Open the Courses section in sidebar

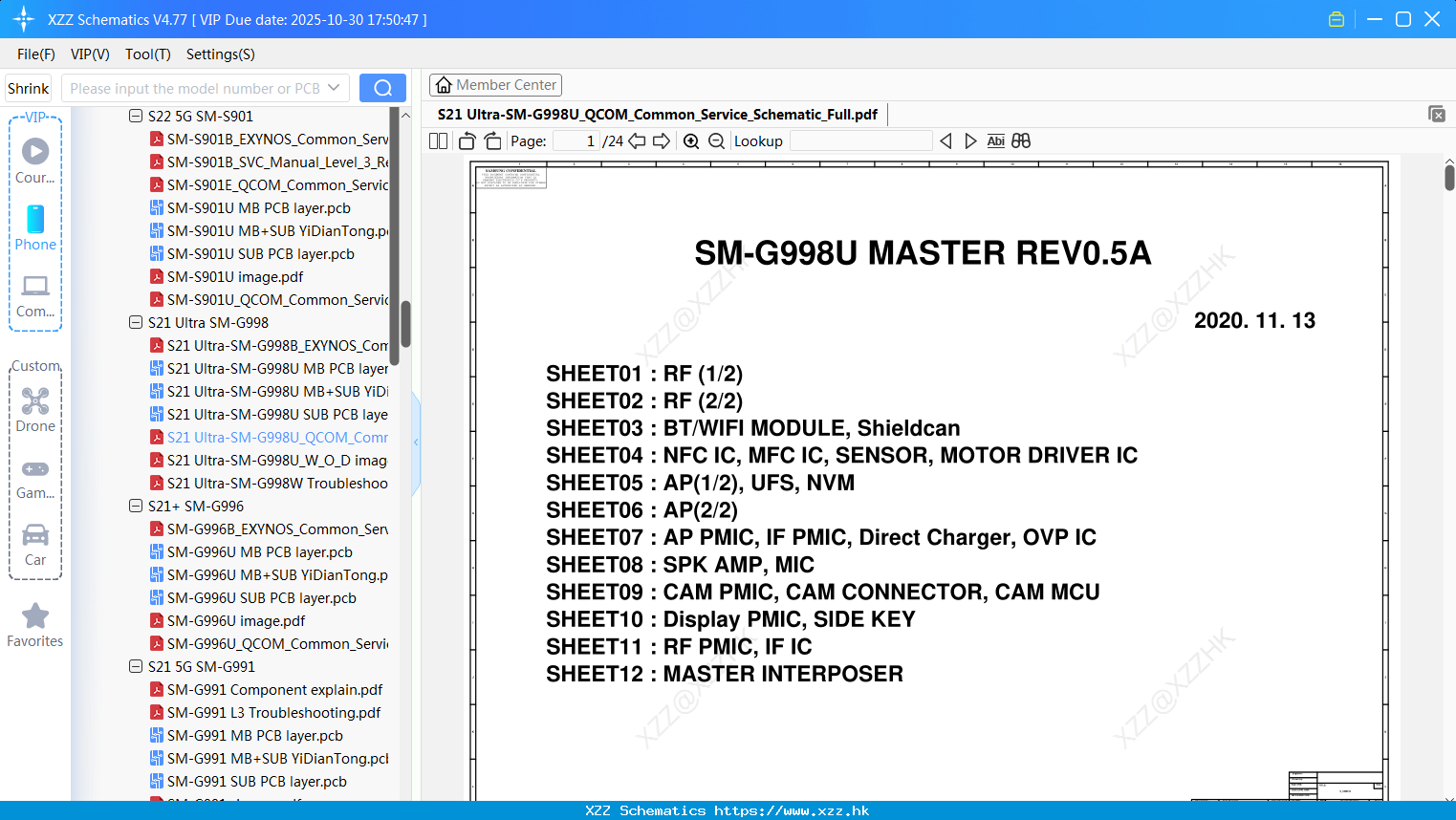[35, 161]
